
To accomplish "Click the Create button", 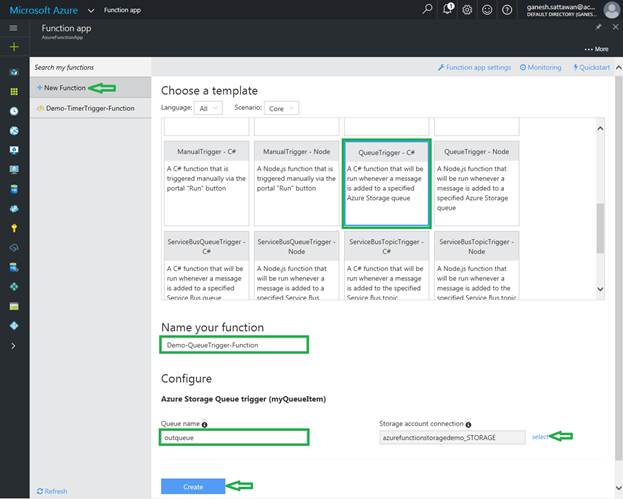I will [193, 486].
